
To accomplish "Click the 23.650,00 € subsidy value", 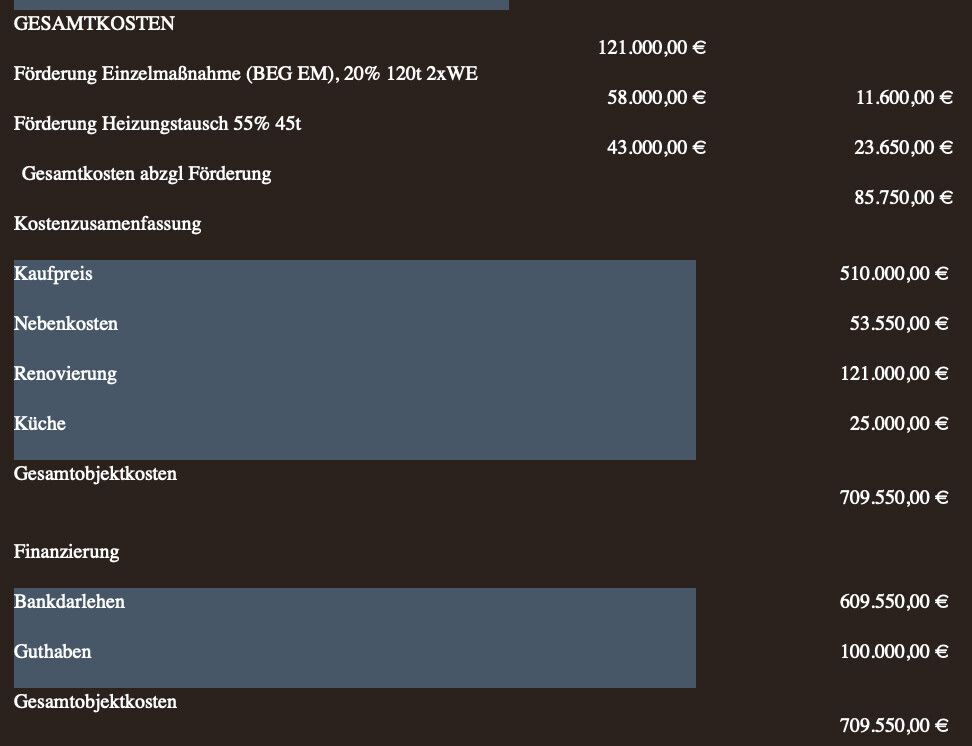I will coord(903,147).
